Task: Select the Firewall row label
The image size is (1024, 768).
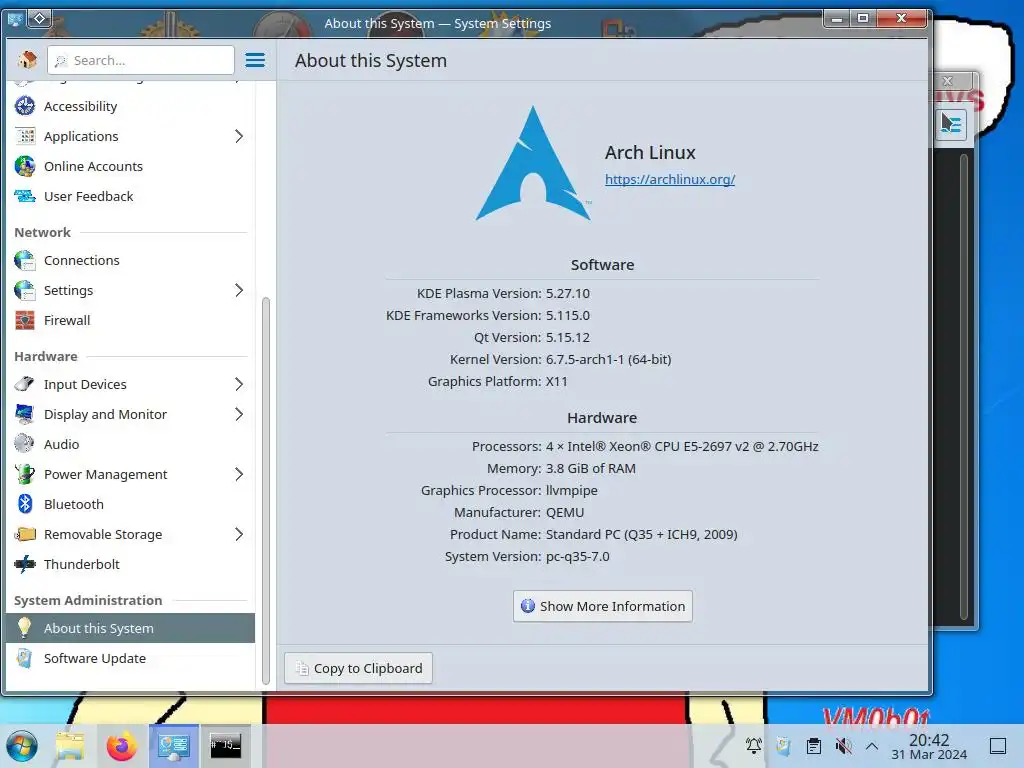Action: (x=67, y=321)
